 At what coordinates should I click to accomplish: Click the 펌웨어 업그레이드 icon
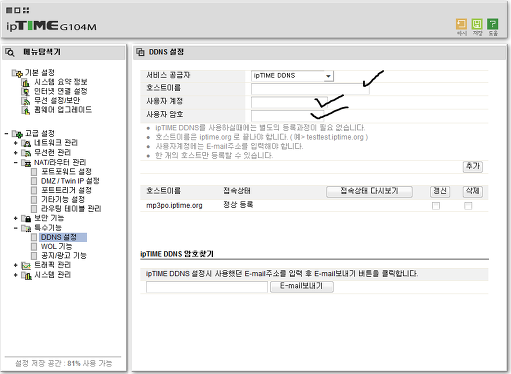point(26,110)
